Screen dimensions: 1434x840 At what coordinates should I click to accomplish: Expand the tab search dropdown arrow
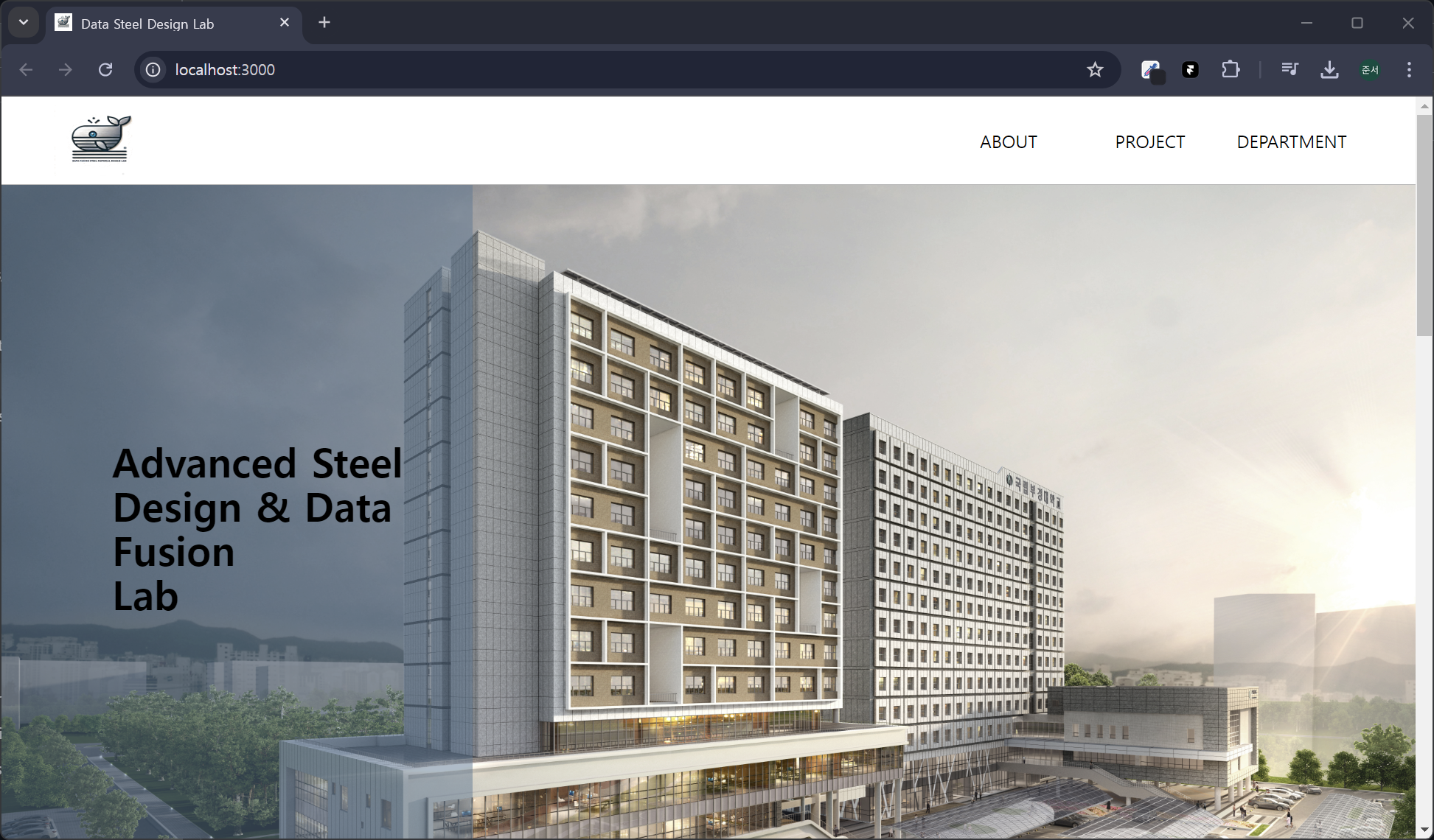(24, 22)
